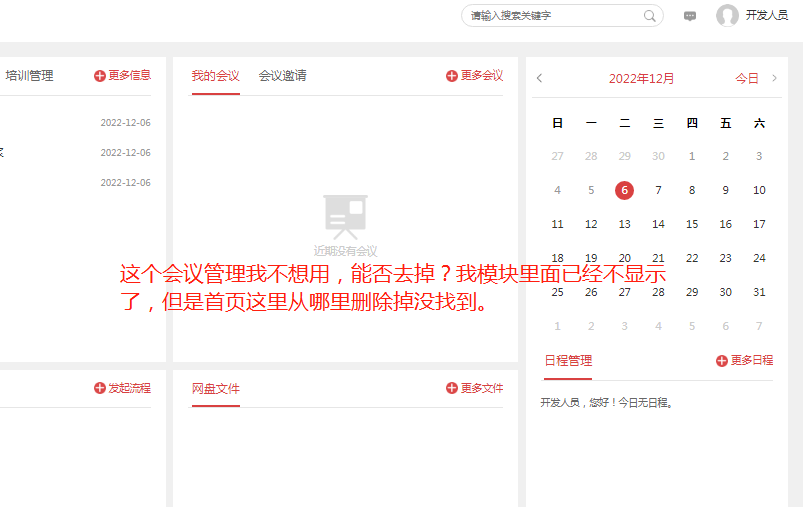Select December 11 in calendar
The width and height of the screenshot is (803, 507).
pos(557,224)
